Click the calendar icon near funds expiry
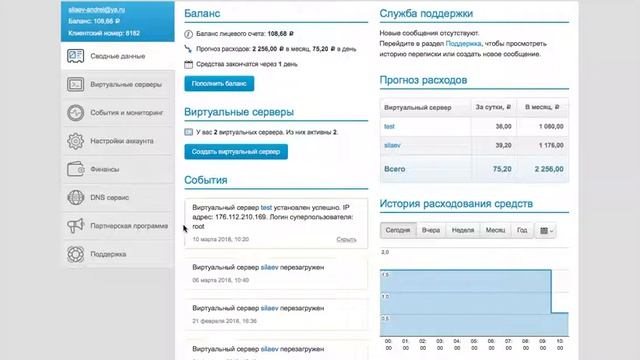640x360 pixels. (188, 64)
